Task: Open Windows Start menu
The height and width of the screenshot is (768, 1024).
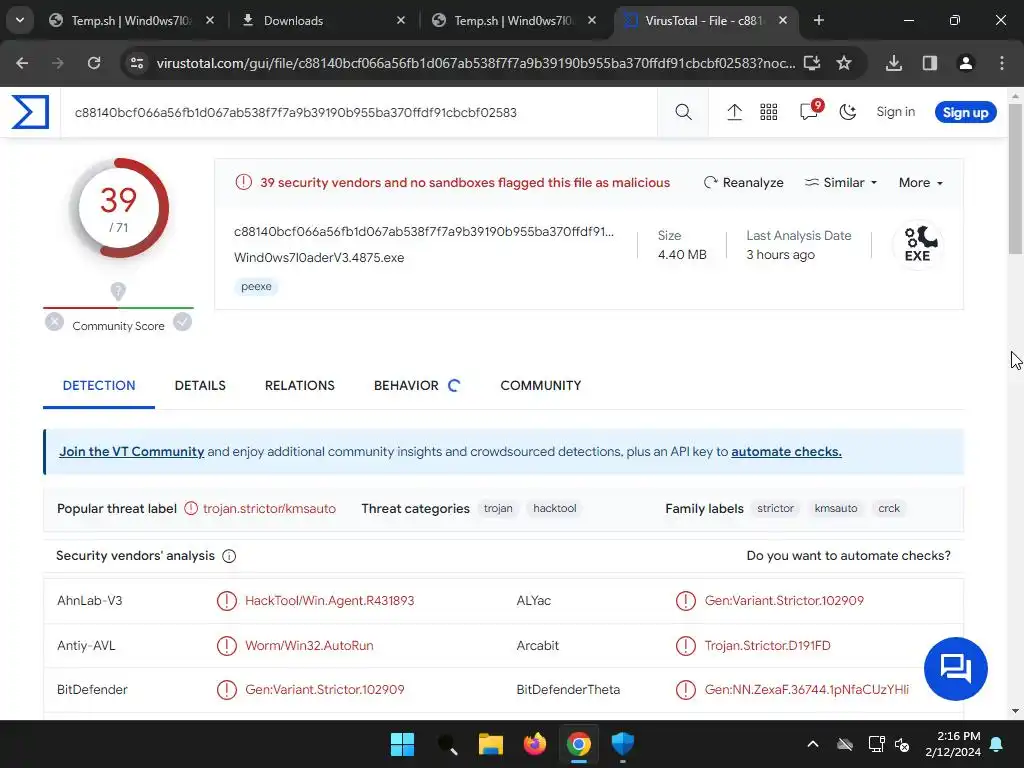Action: coord(402,744)
